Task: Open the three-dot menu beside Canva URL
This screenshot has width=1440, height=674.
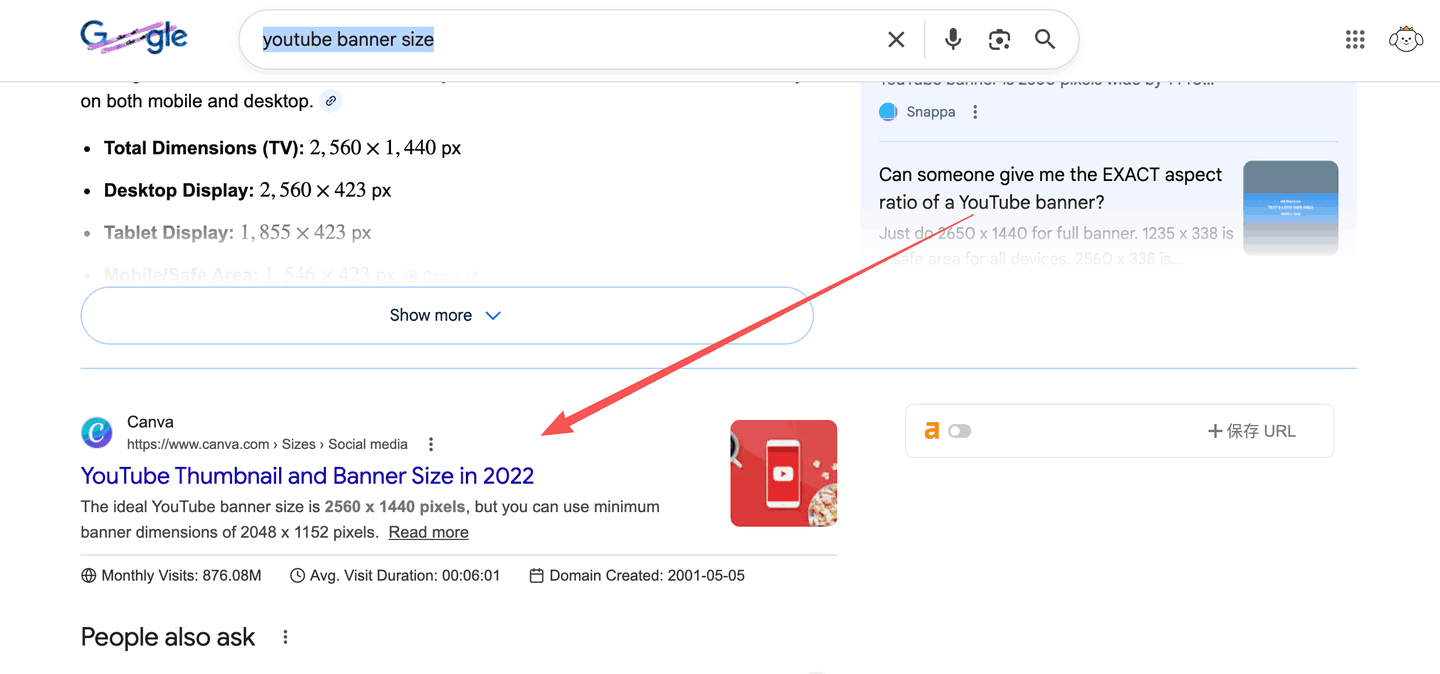Action: click(x=431, y=444)
